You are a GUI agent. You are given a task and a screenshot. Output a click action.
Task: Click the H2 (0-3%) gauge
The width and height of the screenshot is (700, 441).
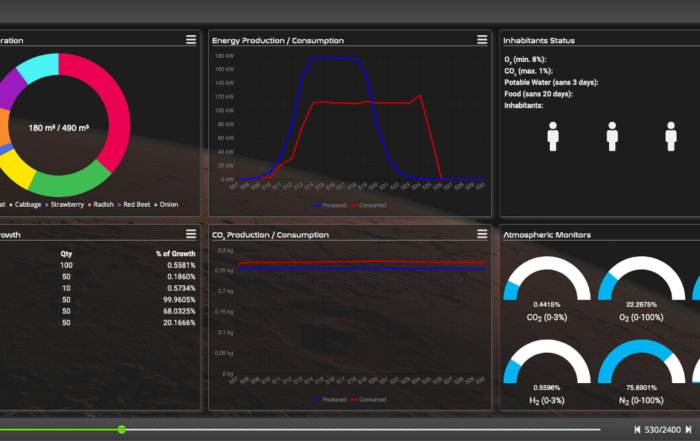546,366
